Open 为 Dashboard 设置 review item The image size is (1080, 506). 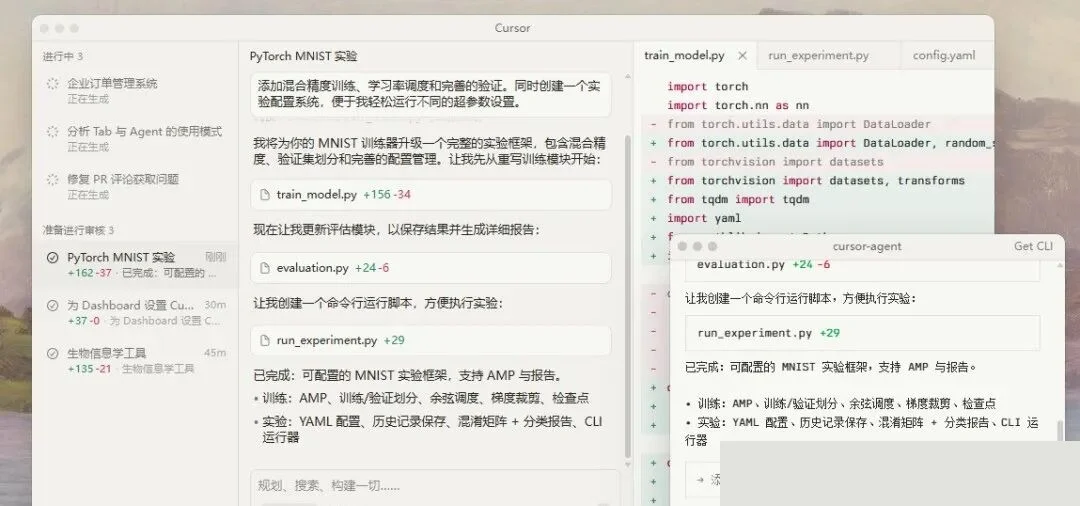pyautogui.click(x=135, y=312)
